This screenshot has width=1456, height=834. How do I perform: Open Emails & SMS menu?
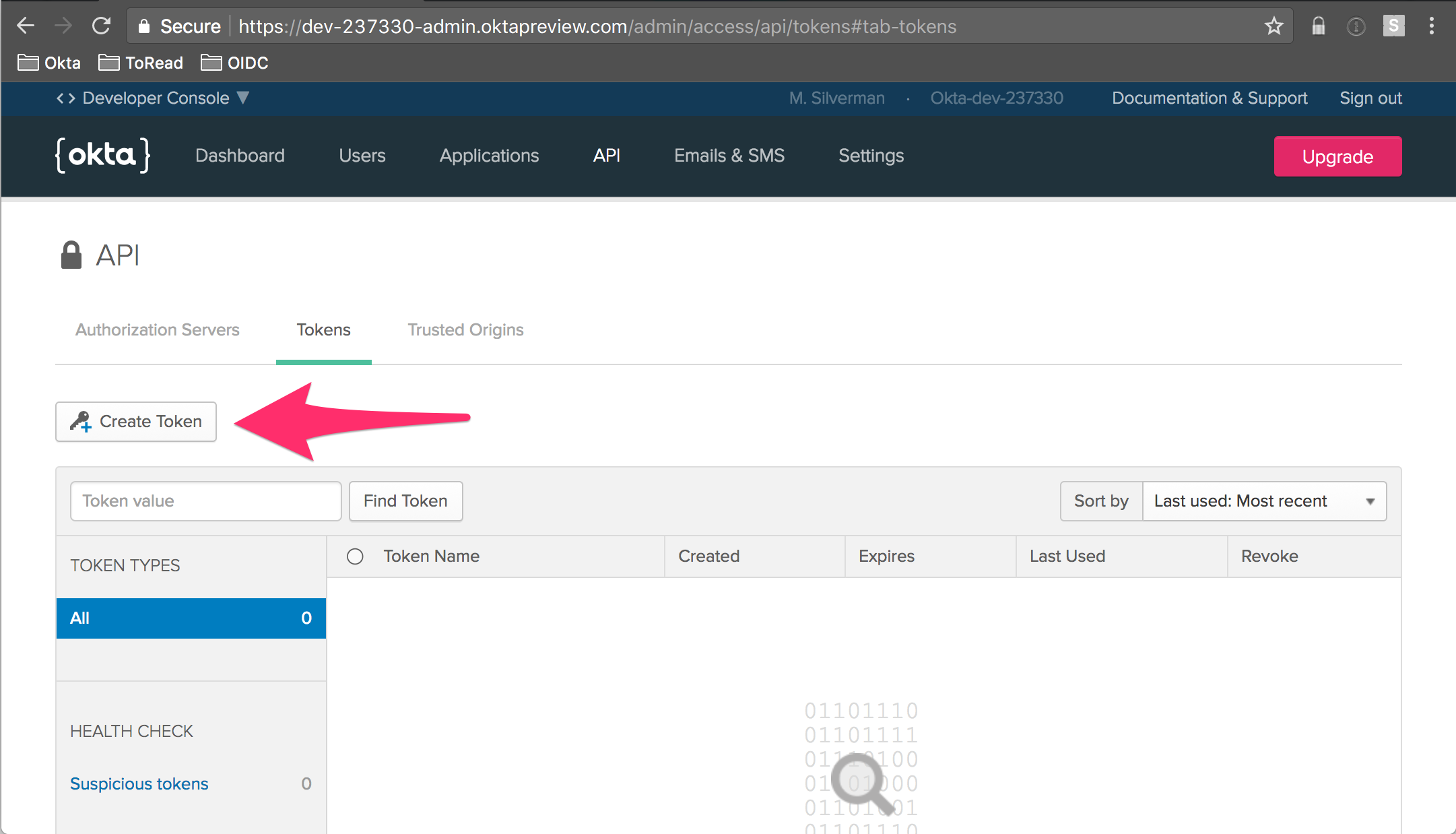pyautogui.click(x=729, y=156)
